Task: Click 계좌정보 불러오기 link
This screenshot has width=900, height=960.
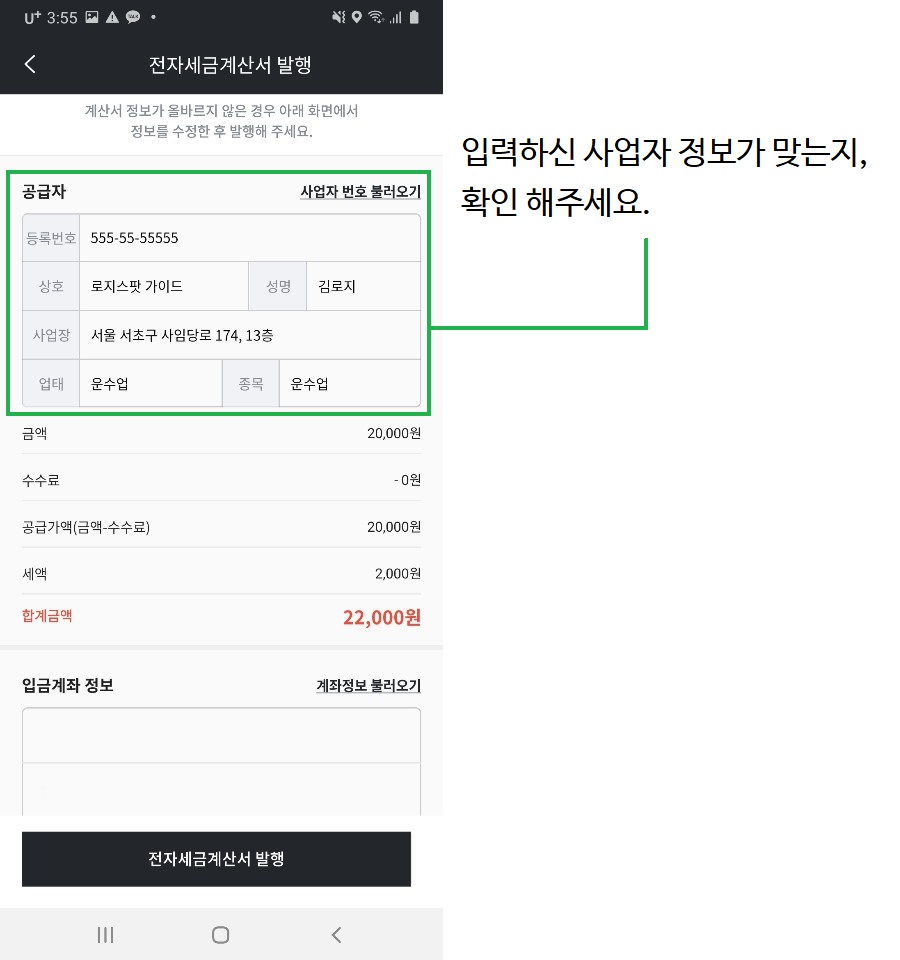Action: [368, 685]
